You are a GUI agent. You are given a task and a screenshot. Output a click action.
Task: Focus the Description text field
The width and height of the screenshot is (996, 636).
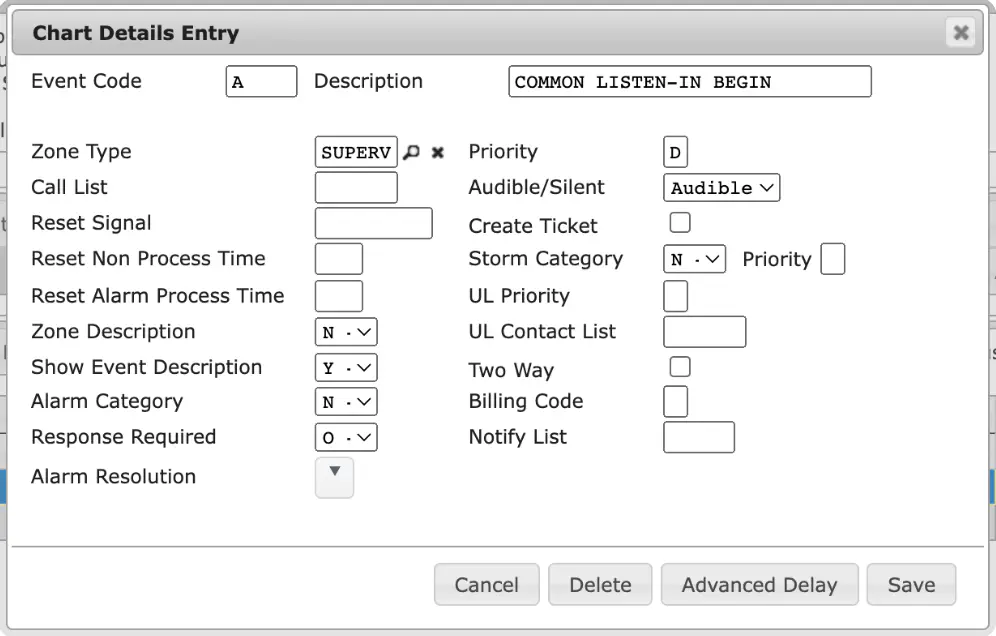coord(690,81)
